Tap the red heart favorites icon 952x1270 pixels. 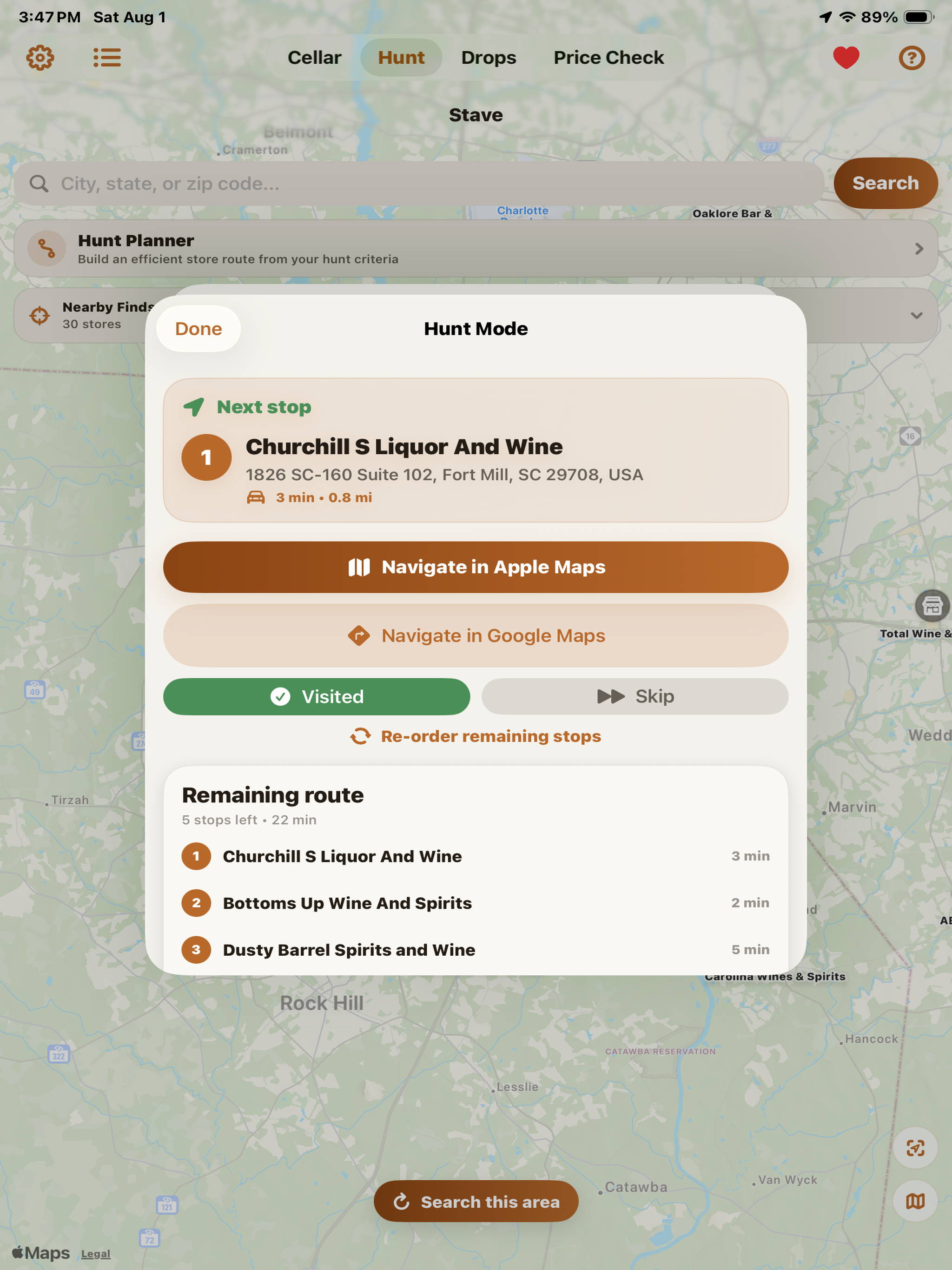click(x=846, y=58)
